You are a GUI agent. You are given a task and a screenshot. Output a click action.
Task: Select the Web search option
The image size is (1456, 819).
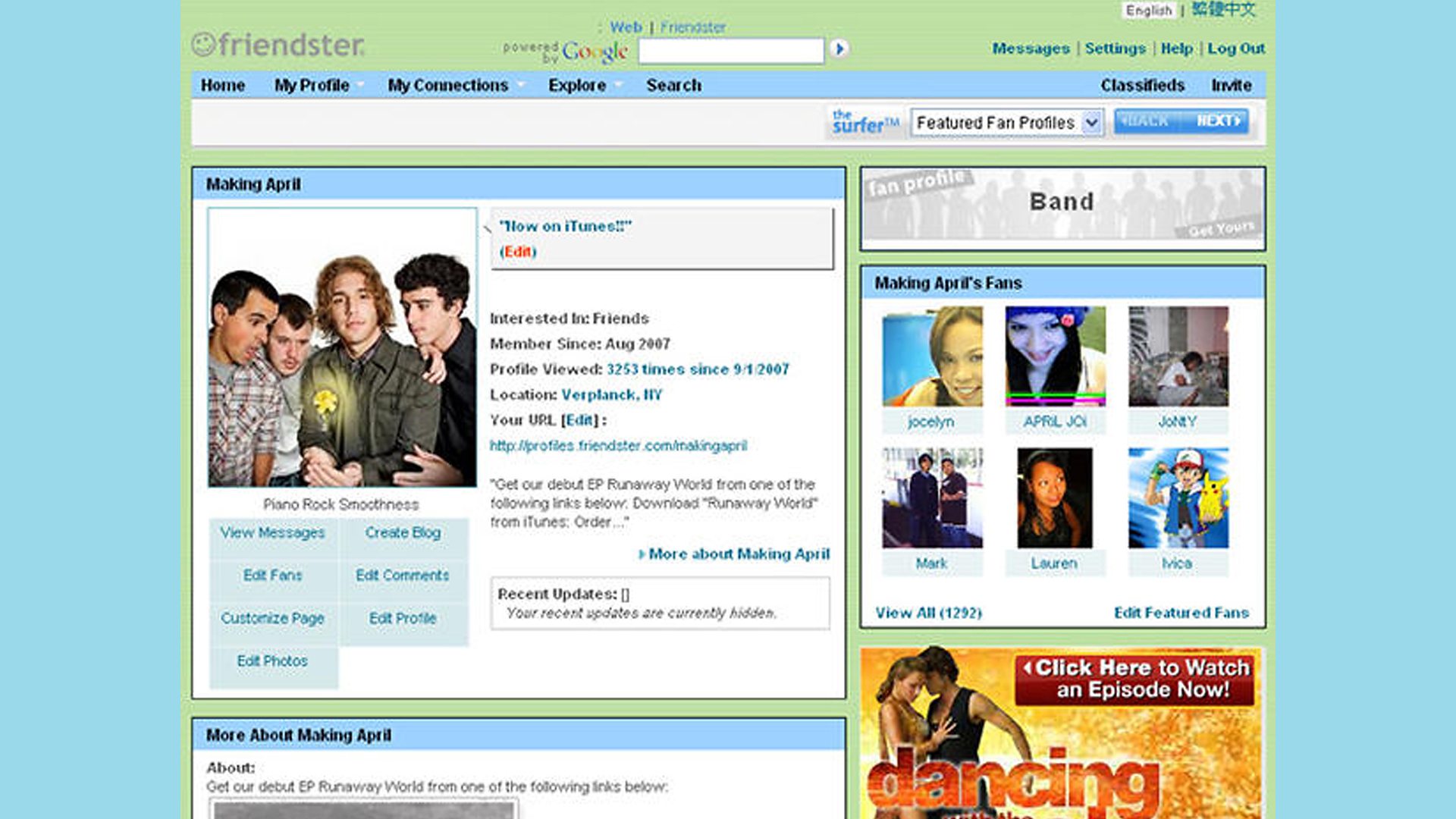click(x=626, y=27)
